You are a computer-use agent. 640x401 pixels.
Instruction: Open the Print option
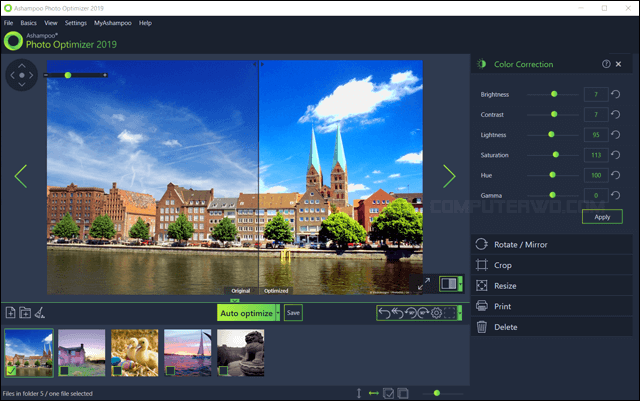pos(552,306)
